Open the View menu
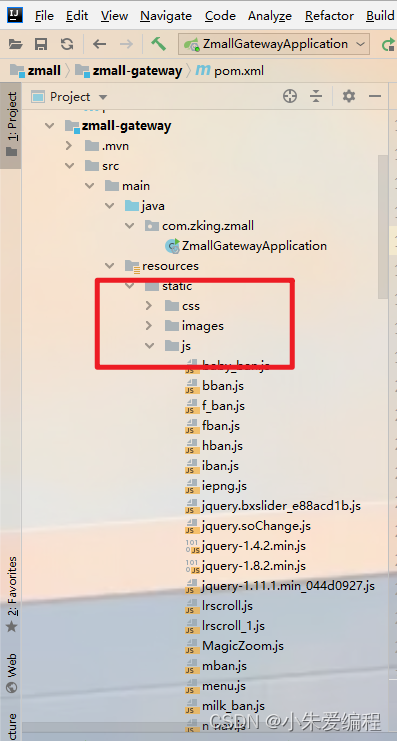 point(114,16)
